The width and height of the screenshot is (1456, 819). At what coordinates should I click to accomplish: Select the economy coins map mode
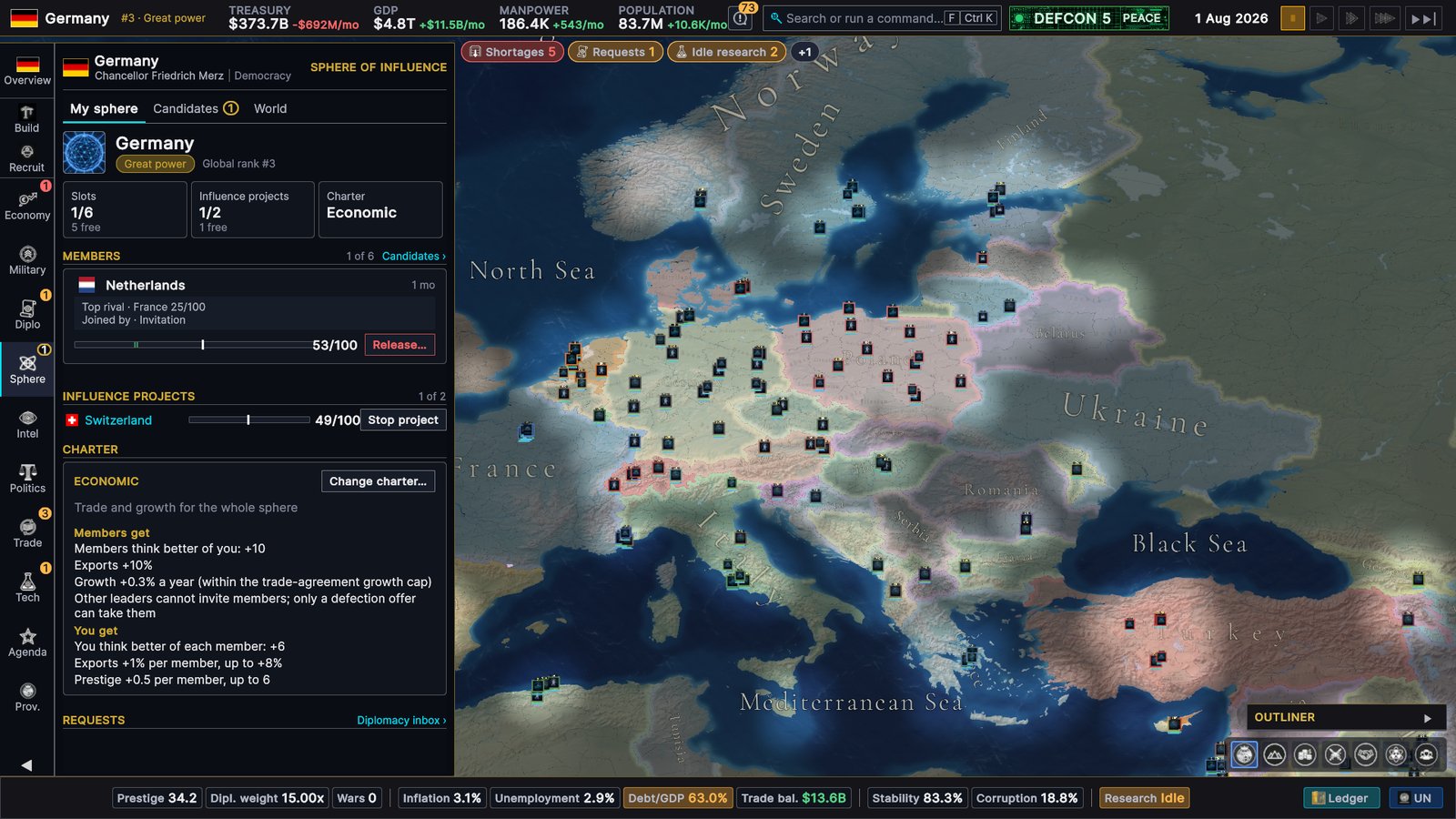[x=1305, y=754]
